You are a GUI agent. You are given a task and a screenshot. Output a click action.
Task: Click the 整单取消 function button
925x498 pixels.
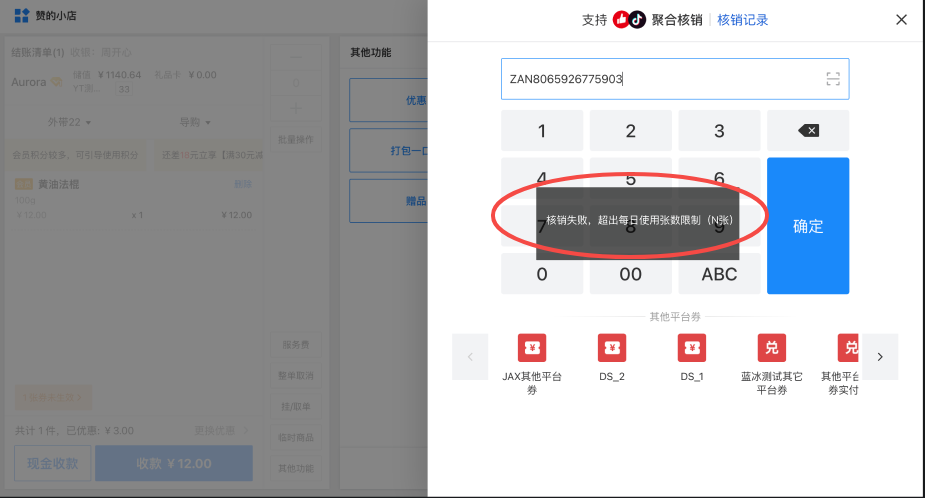click(x=297, y=376)
